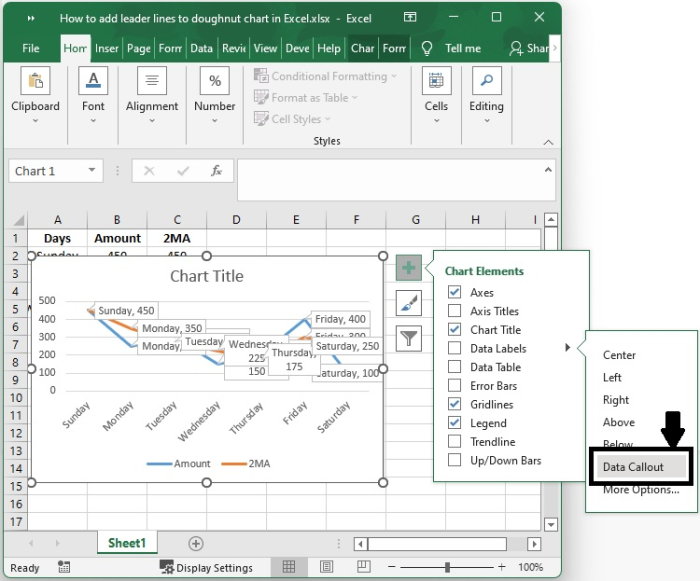Uncheck the Axes checkbox
Viewport: 700px width, 581px height.
click(455, 293)
